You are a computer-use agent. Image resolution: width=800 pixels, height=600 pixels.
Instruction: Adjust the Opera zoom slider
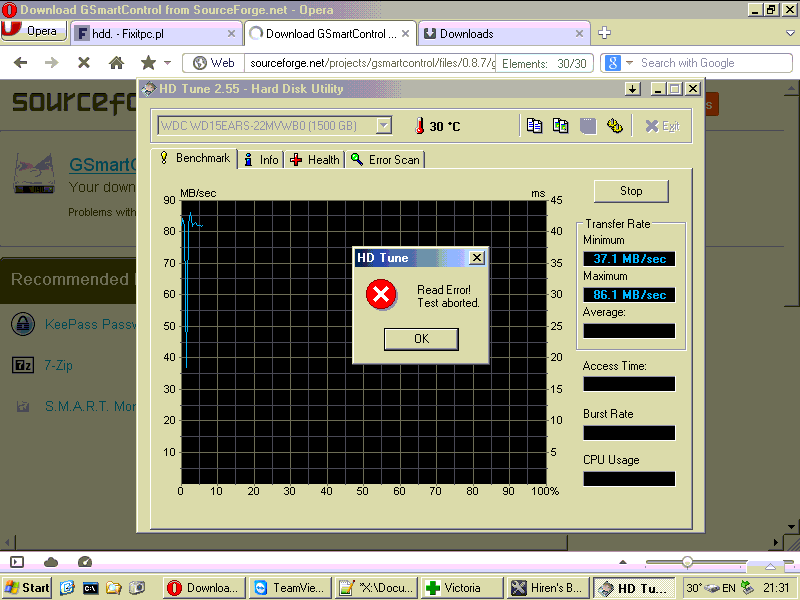click(x=687, y=562)
